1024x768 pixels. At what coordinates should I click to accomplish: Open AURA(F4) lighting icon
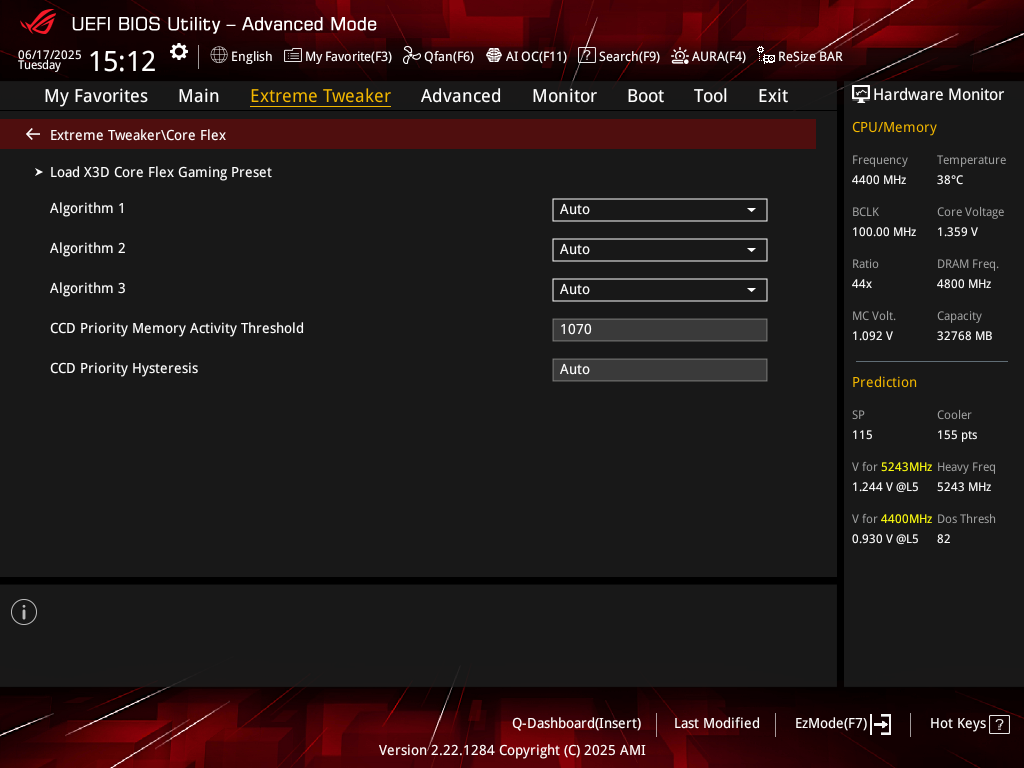click(x=680, y=56)
